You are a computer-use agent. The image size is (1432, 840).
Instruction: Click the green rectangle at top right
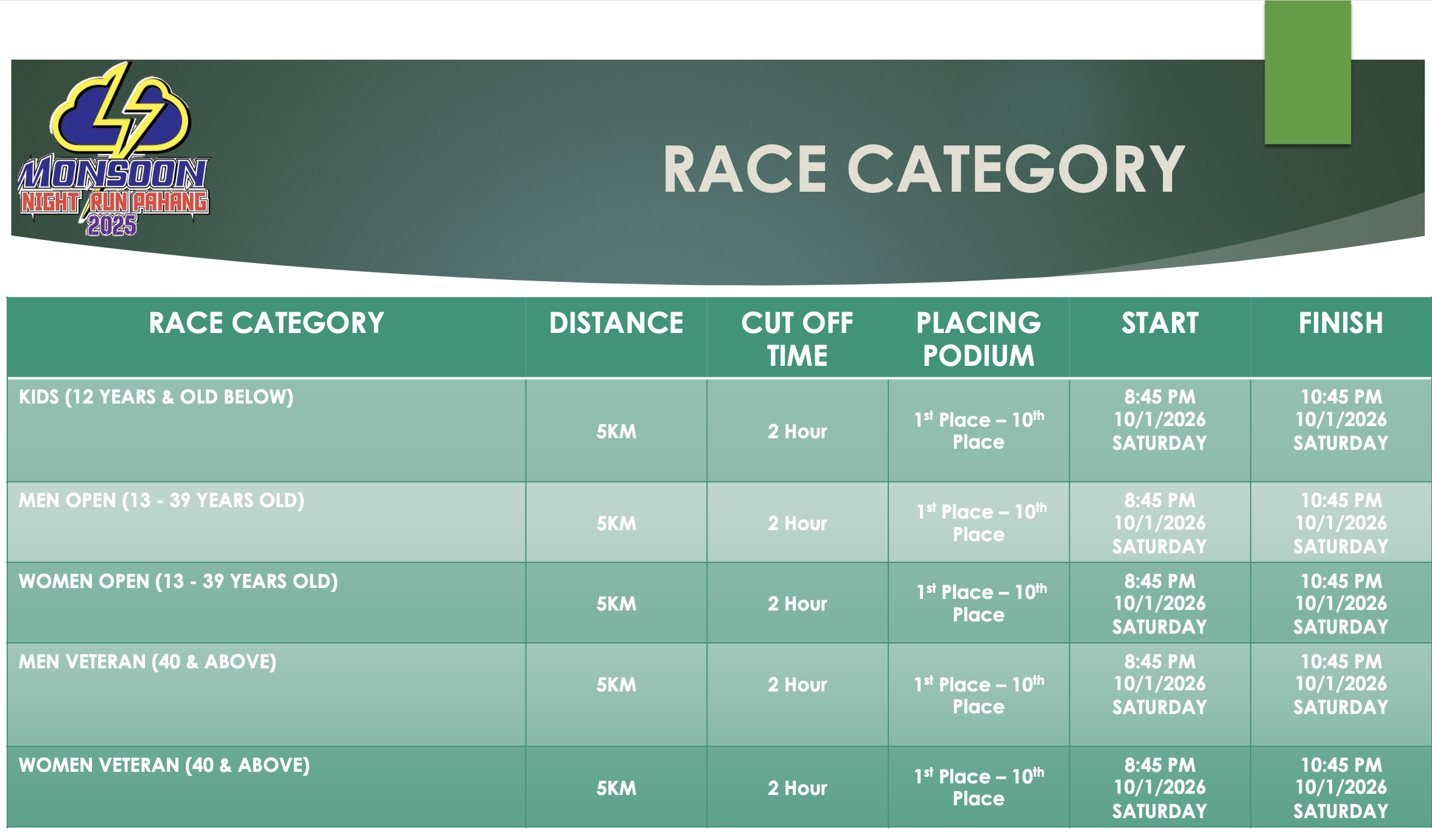1307,73
